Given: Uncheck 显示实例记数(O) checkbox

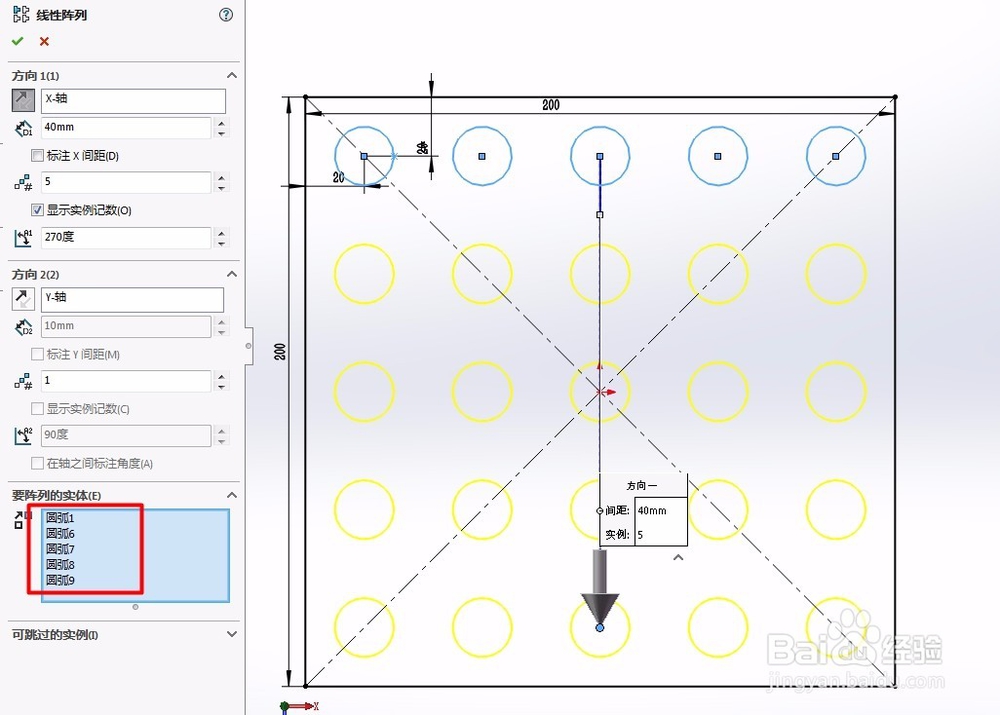Looking at the screenshot, I should point(38,210).
